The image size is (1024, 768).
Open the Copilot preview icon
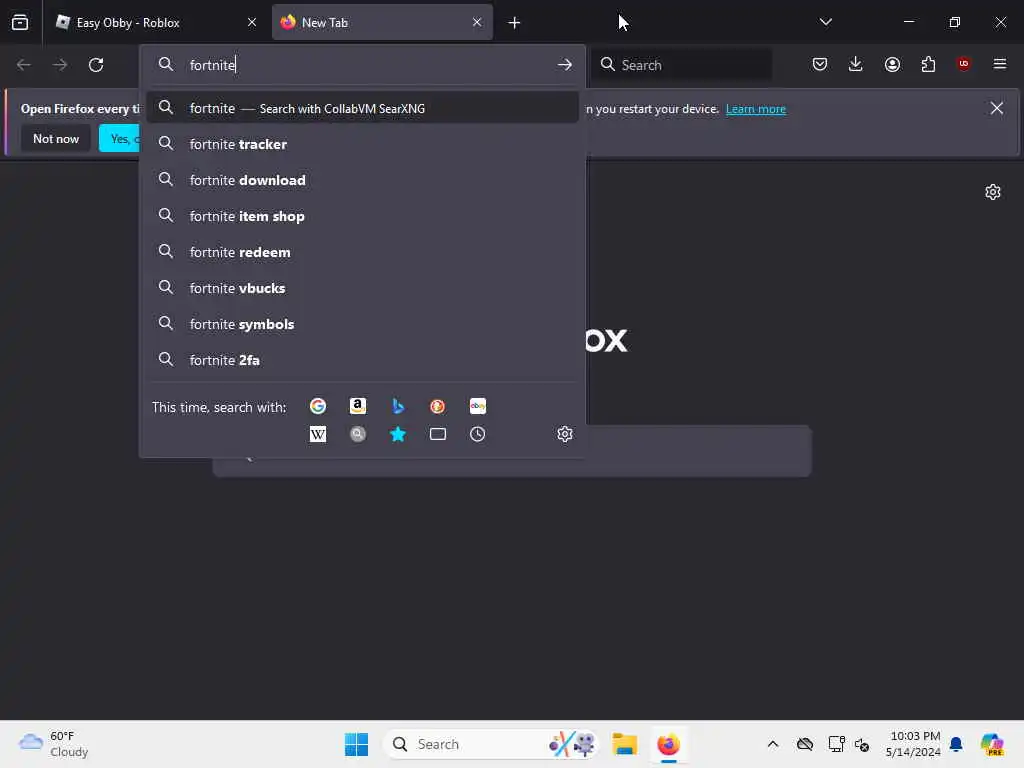click(x=992, y=744)
